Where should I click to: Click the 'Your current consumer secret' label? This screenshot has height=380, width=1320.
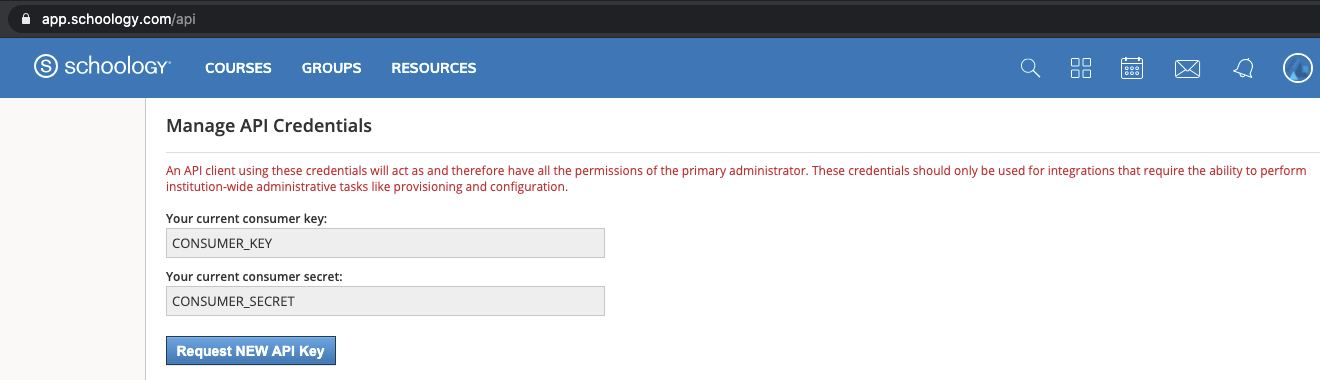[x=254, y=276]
